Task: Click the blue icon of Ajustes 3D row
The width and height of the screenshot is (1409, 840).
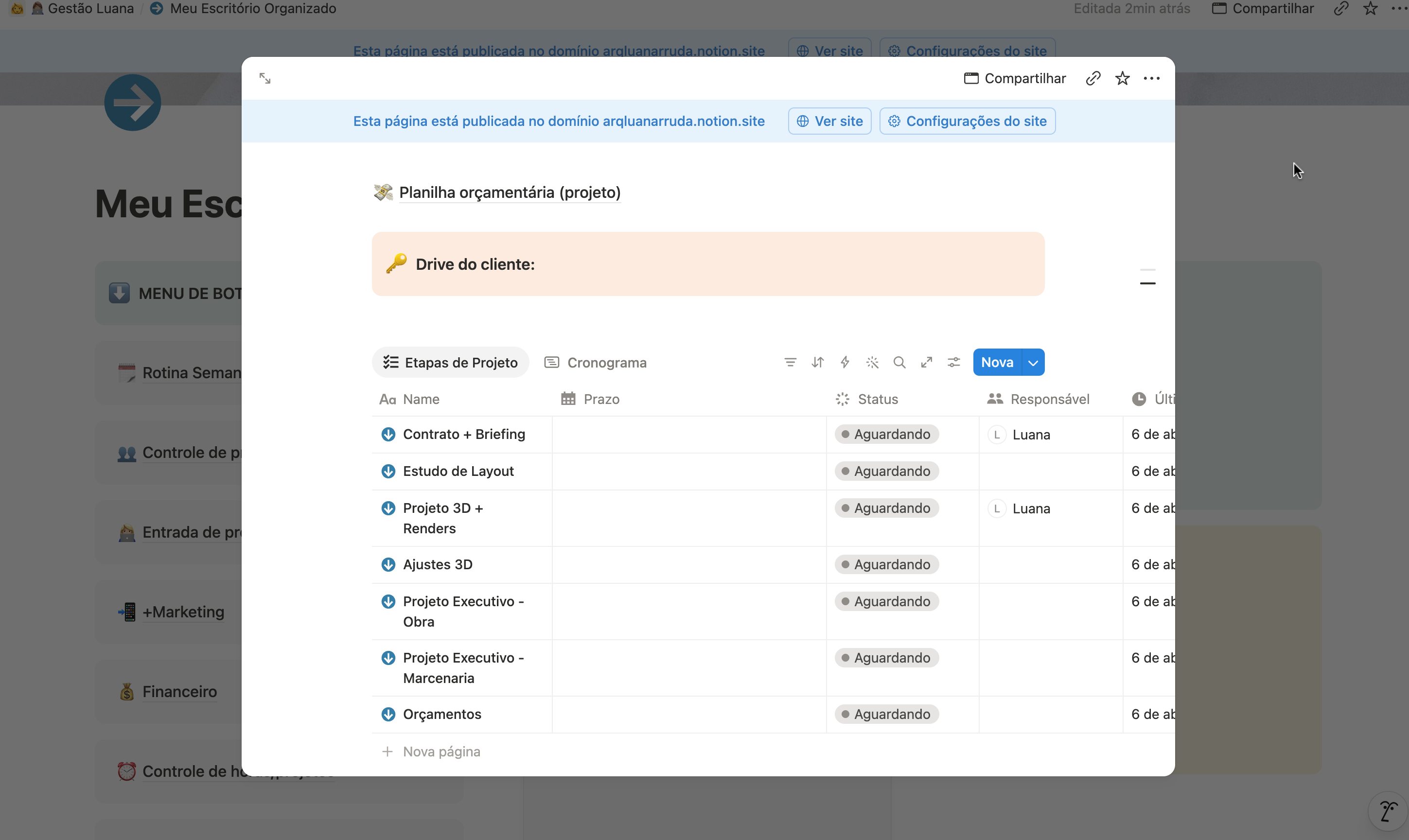Action: click(x=388, y=564)
